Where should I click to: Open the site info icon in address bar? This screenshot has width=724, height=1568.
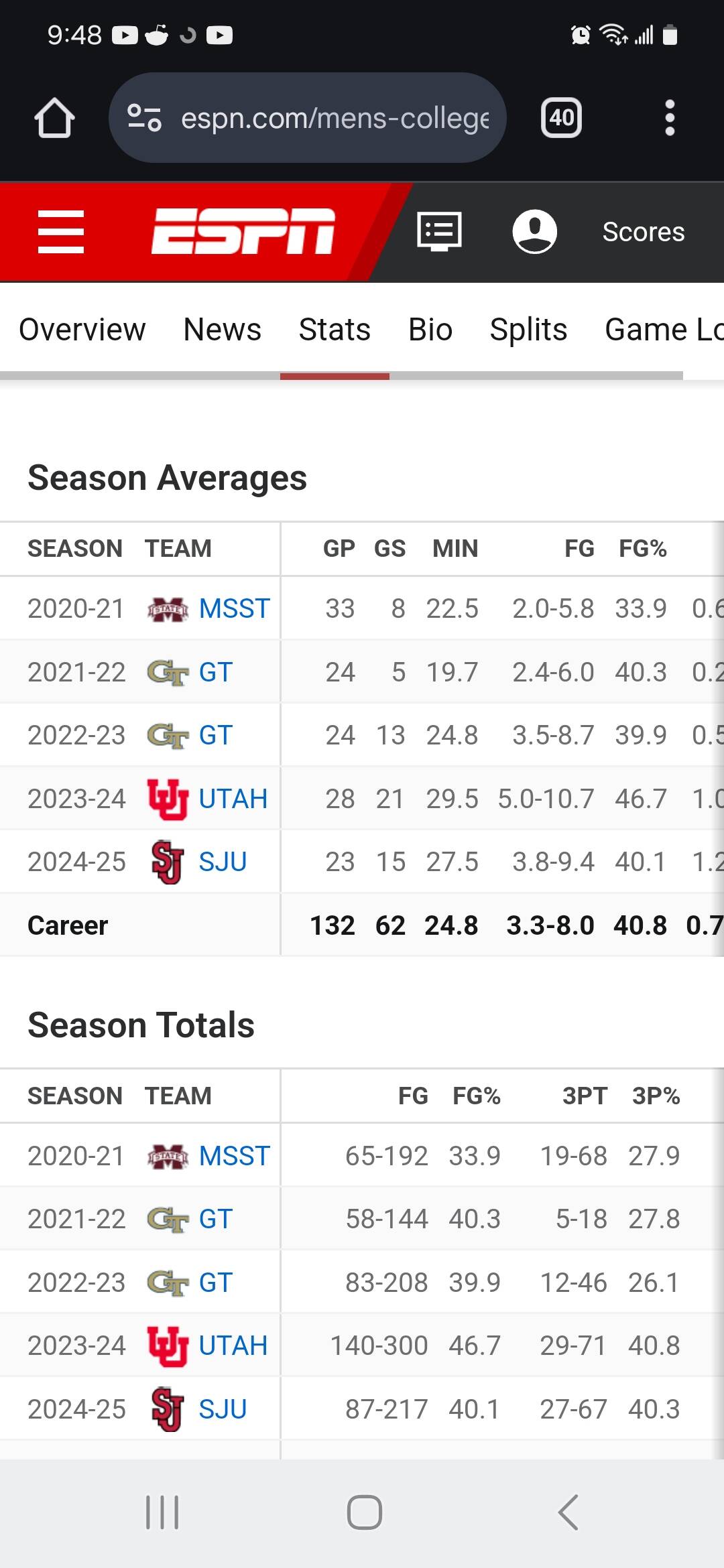pyautogui.click(x=144, y=118)
